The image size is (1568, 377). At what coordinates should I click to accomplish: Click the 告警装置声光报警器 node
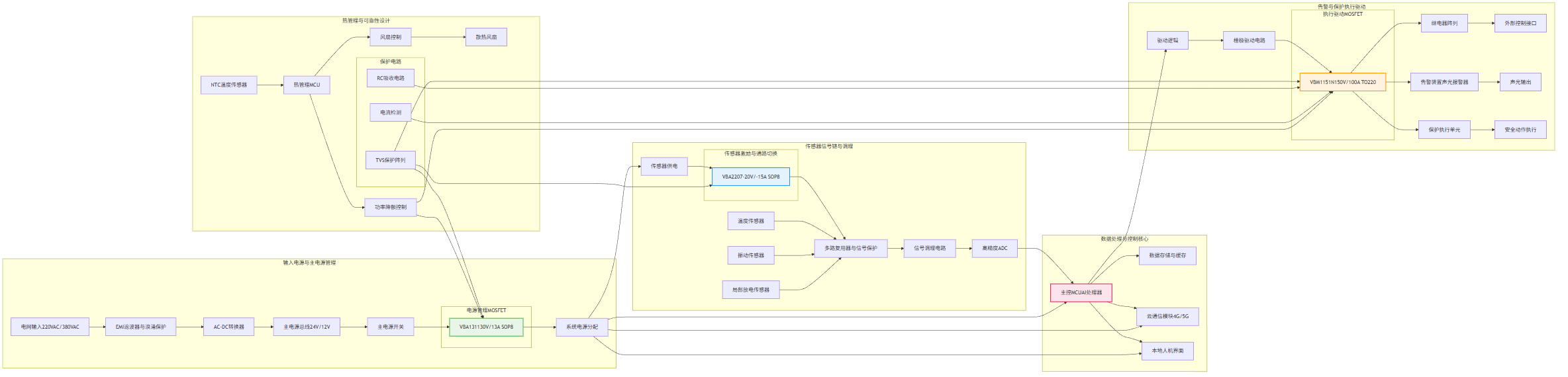[1444, 82]
